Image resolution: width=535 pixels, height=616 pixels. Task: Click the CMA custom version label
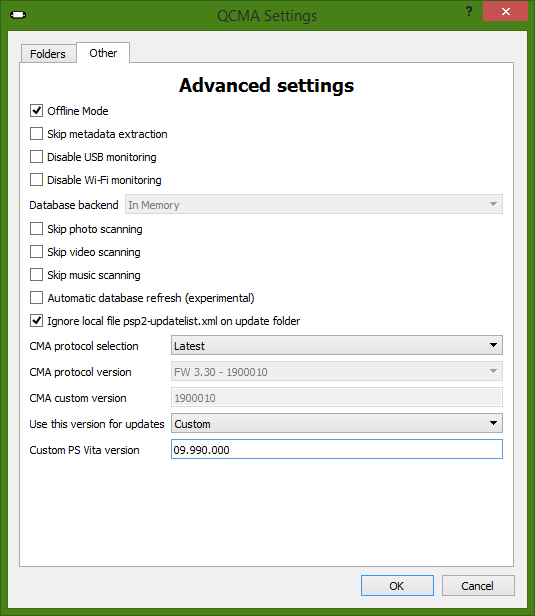[x=78, y=398]
